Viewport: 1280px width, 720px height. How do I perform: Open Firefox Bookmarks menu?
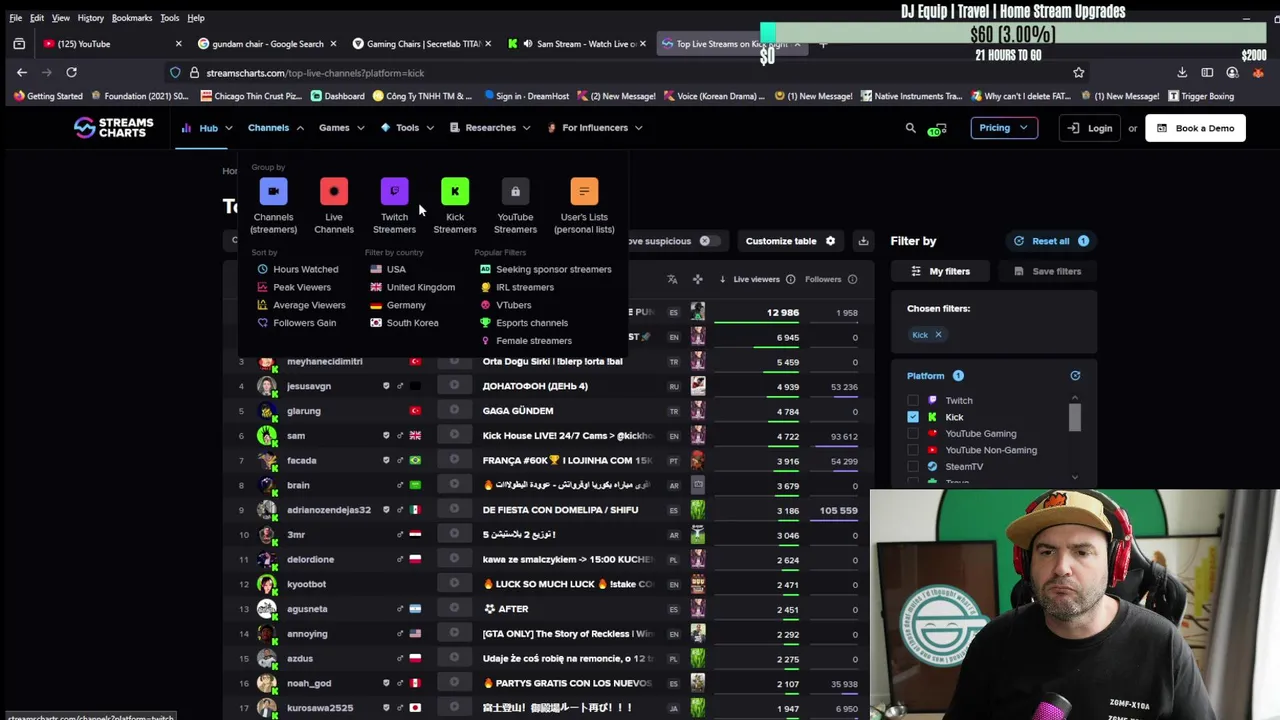tap(132, 18)
